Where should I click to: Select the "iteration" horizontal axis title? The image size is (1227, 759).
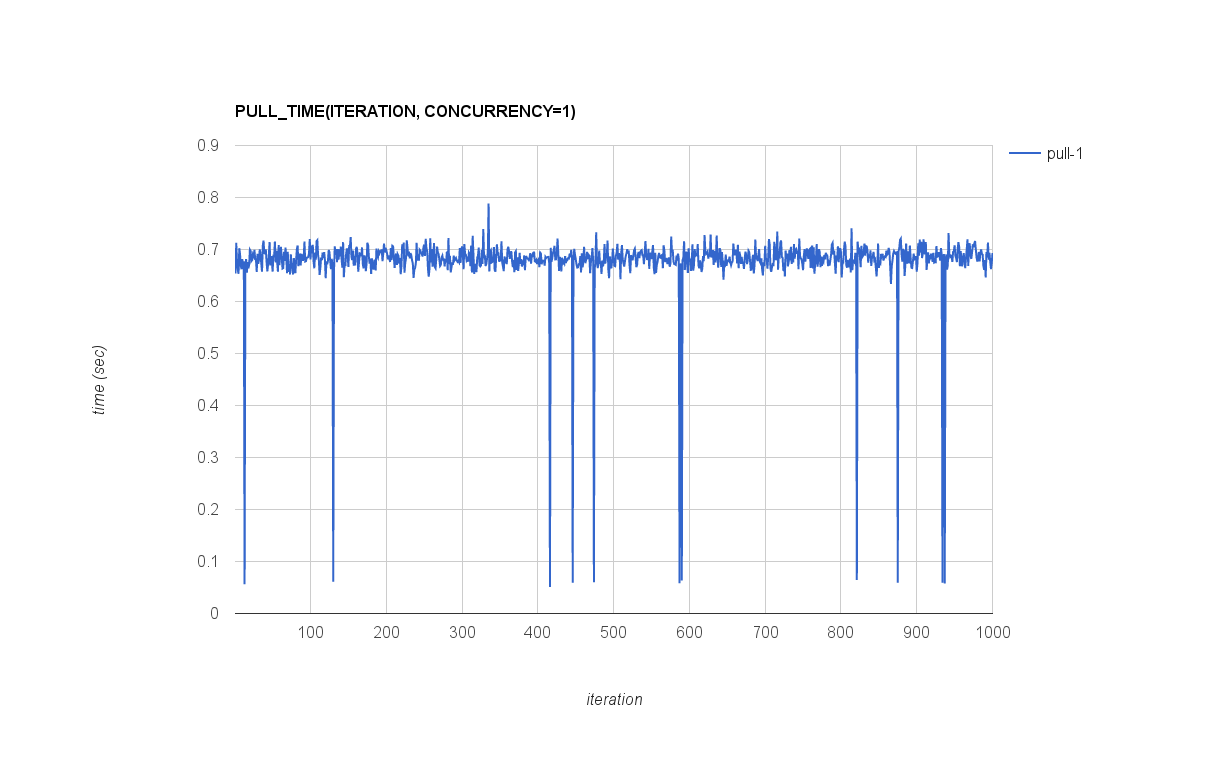point(614,700)
